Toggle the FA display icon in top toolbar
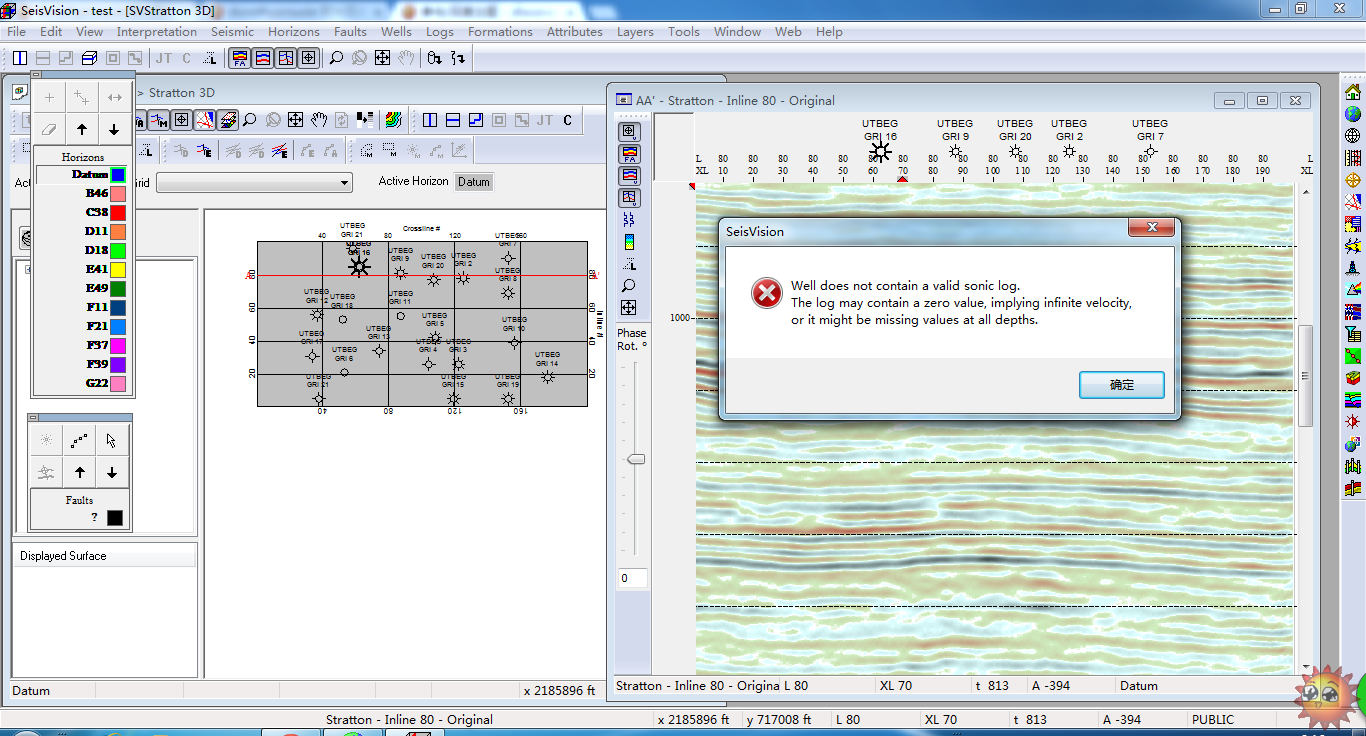Screen dimensions: 1366x736 (240, 59)
